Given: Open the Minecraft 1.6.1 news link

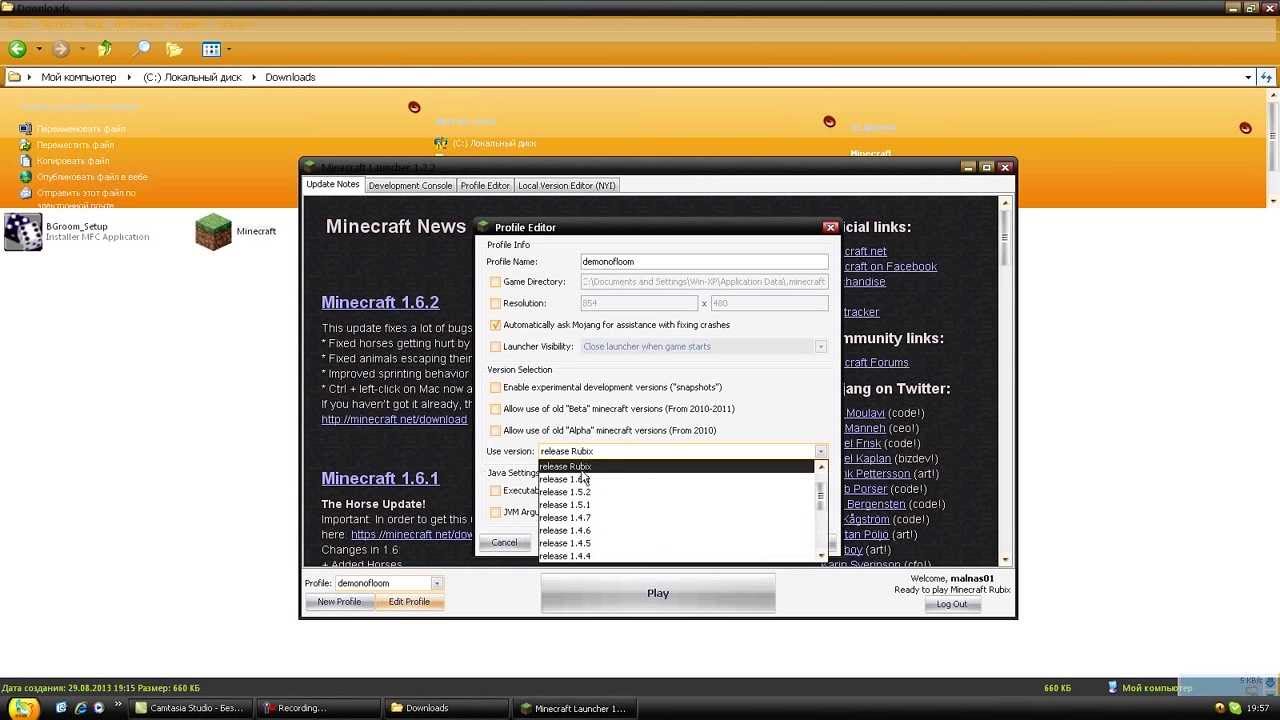Looking at the screenshot, I should coord(380,478).
